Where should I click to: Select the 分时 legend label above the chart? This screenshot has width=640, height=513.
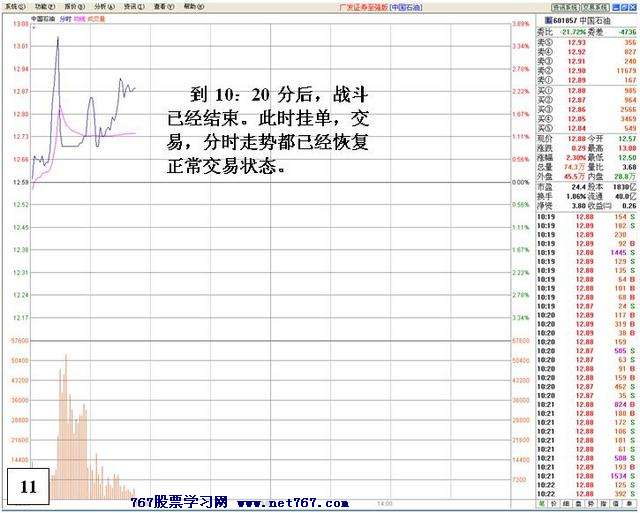coord(66,19)
